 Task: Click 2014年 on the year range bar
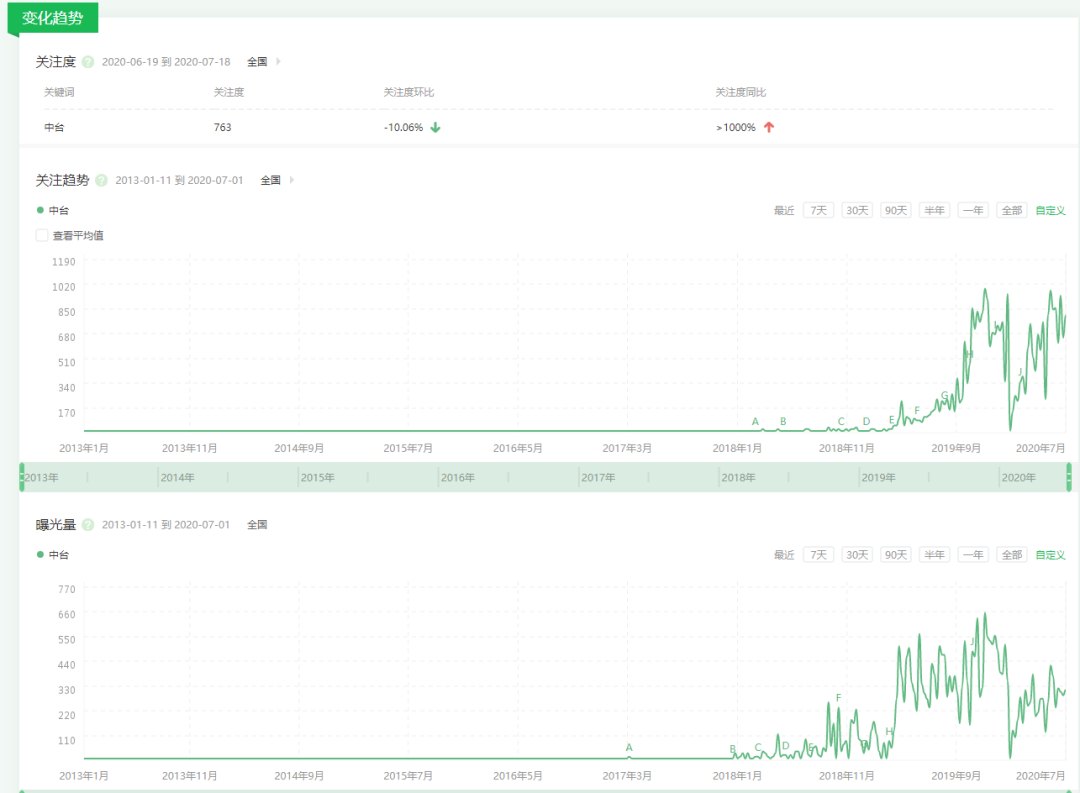click(178, 477)
